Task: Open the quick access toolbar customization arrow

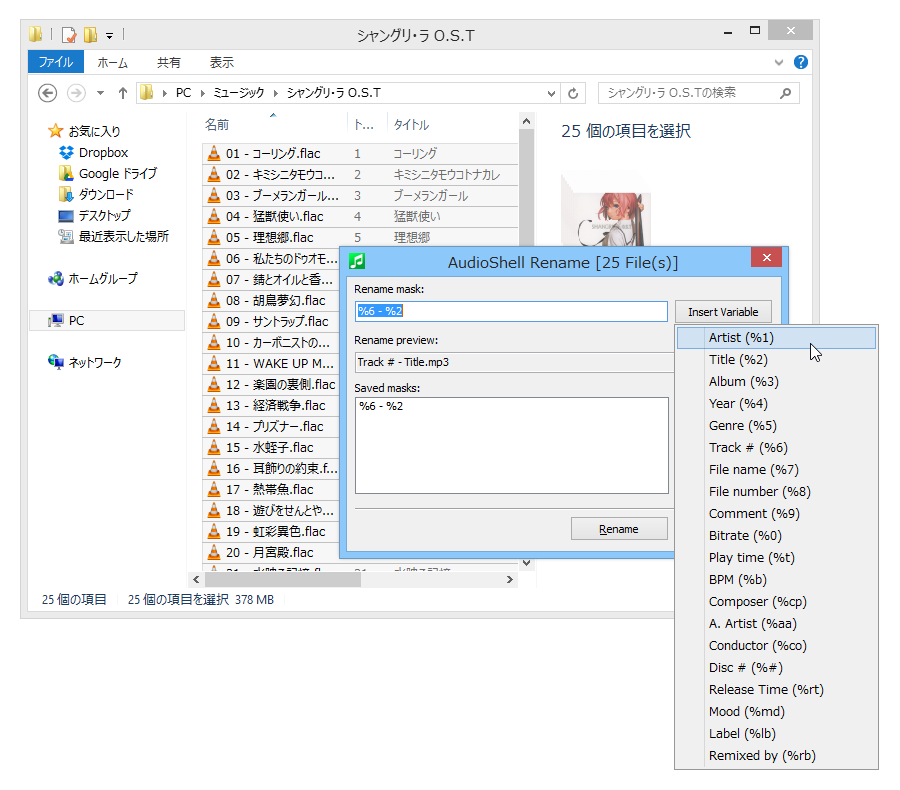Action: (108, 33)
